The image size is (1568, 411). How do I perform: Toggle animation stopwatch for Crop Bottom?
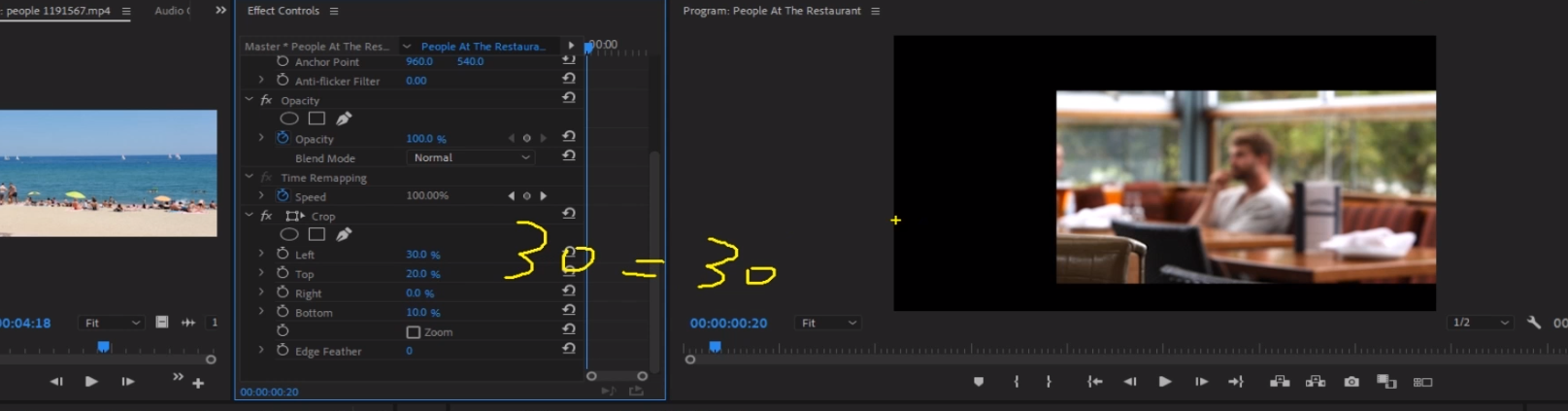click(x=283, y=312)
